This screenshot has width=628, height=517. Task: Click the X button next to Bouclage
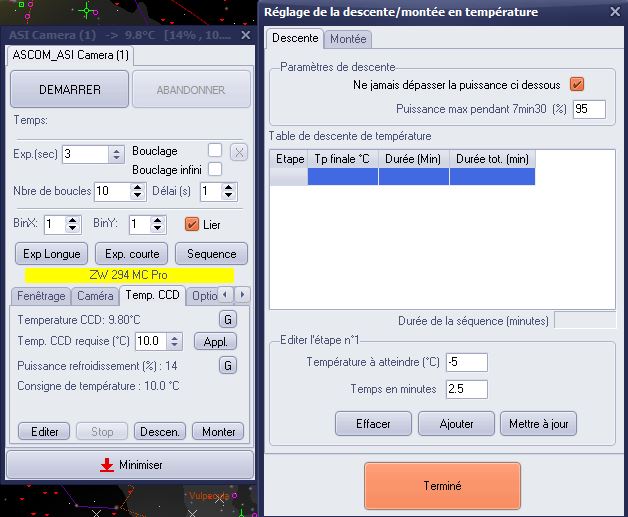point(239,153)
